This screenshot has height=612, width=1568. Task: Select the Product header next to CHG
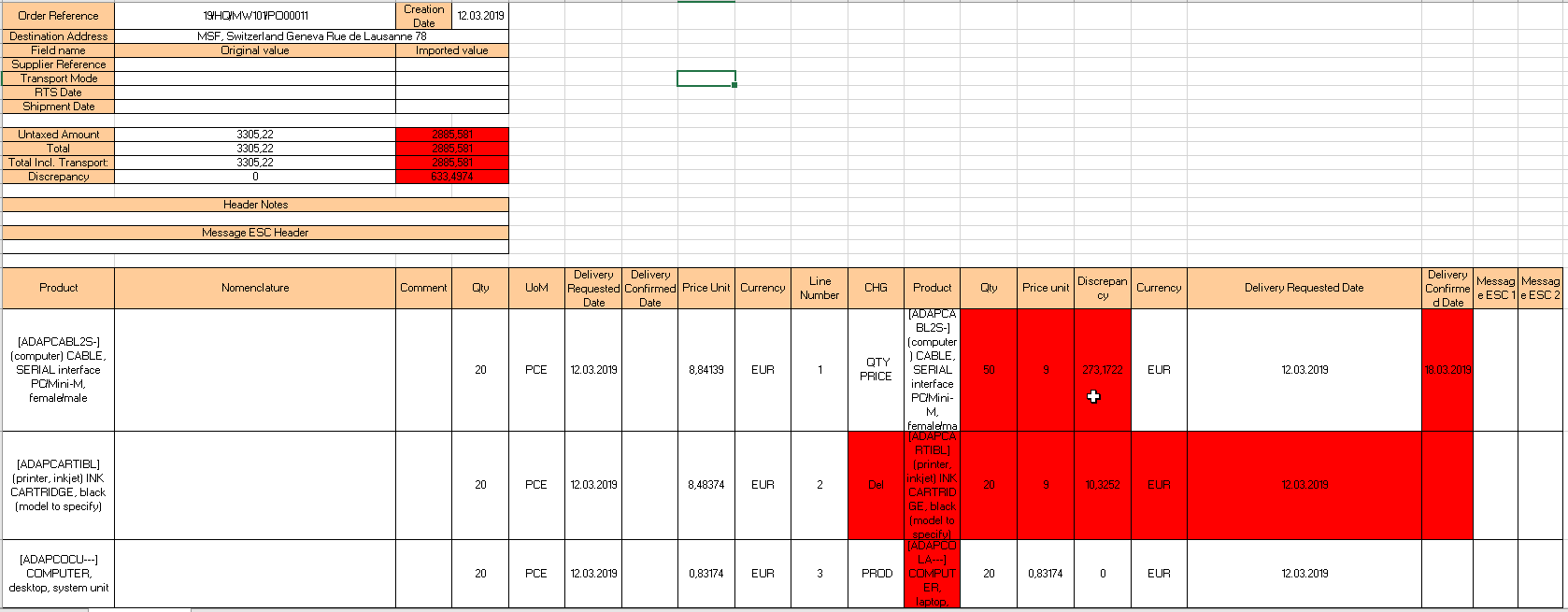[932, 288]
